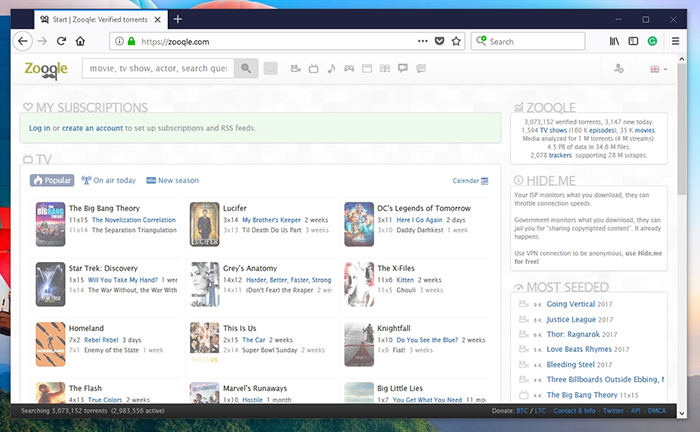Open the language flag dropdown
700x432 pixels.
[658, 69]
